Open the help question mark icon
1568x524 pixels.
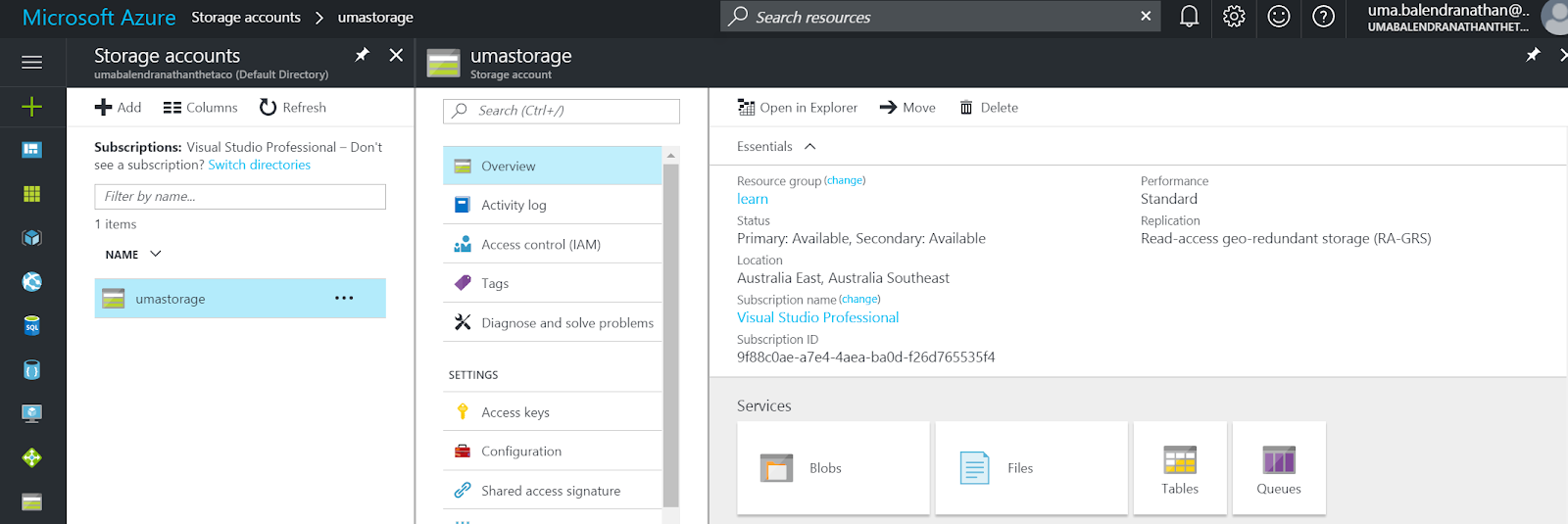pos(1323,17)
